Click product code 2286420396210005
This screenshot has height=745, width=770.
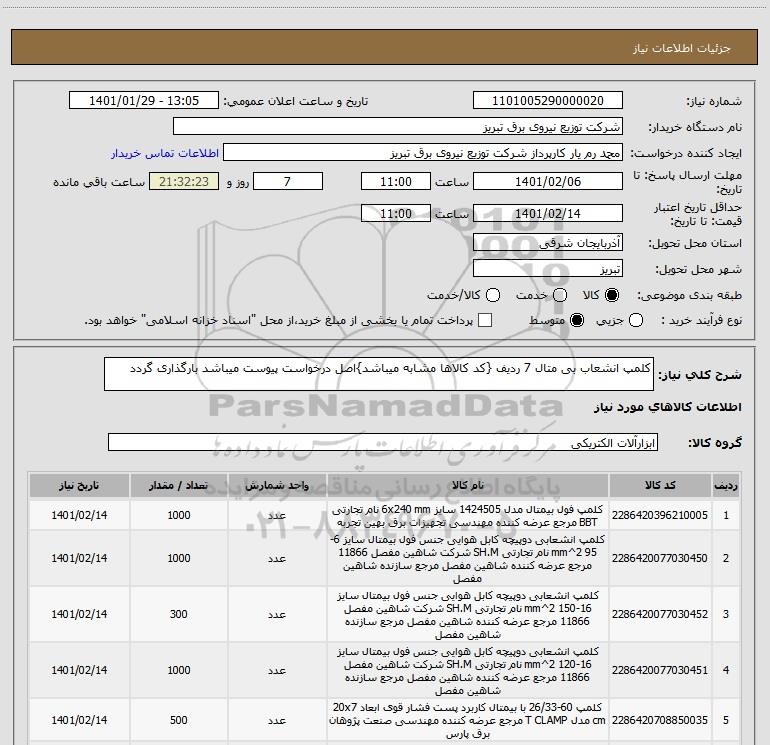coord(660,515)
